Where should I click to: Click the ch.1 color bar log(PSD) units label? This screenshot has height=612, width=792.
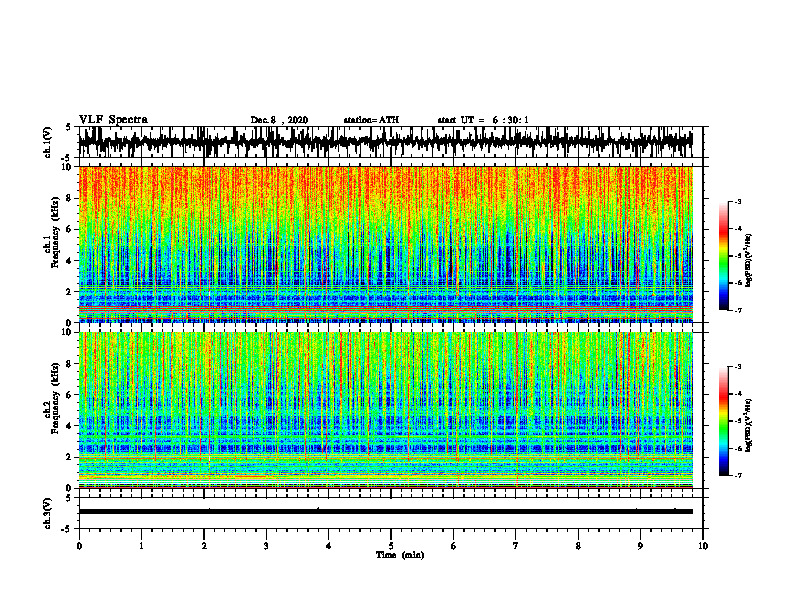(x=749, y=261)
